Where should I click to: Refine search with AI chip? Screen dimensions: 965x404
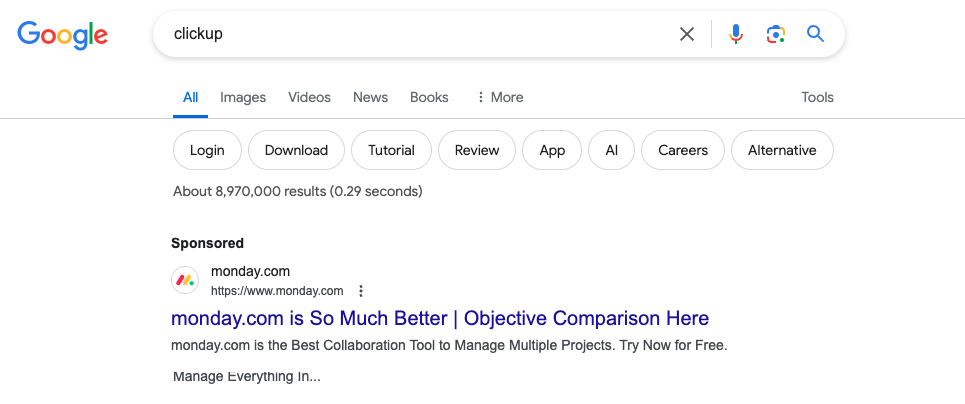point(612,150)
